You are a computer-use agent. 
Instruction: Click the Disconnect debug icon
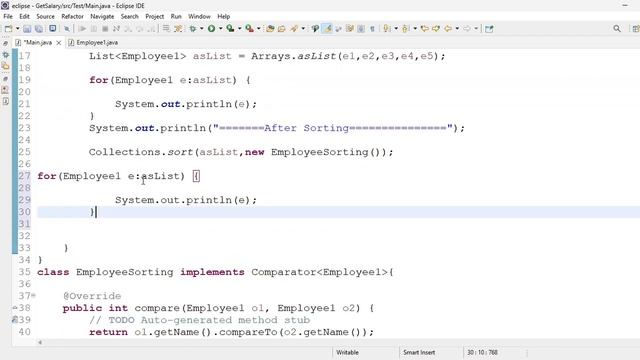click(x=116, y=29)
